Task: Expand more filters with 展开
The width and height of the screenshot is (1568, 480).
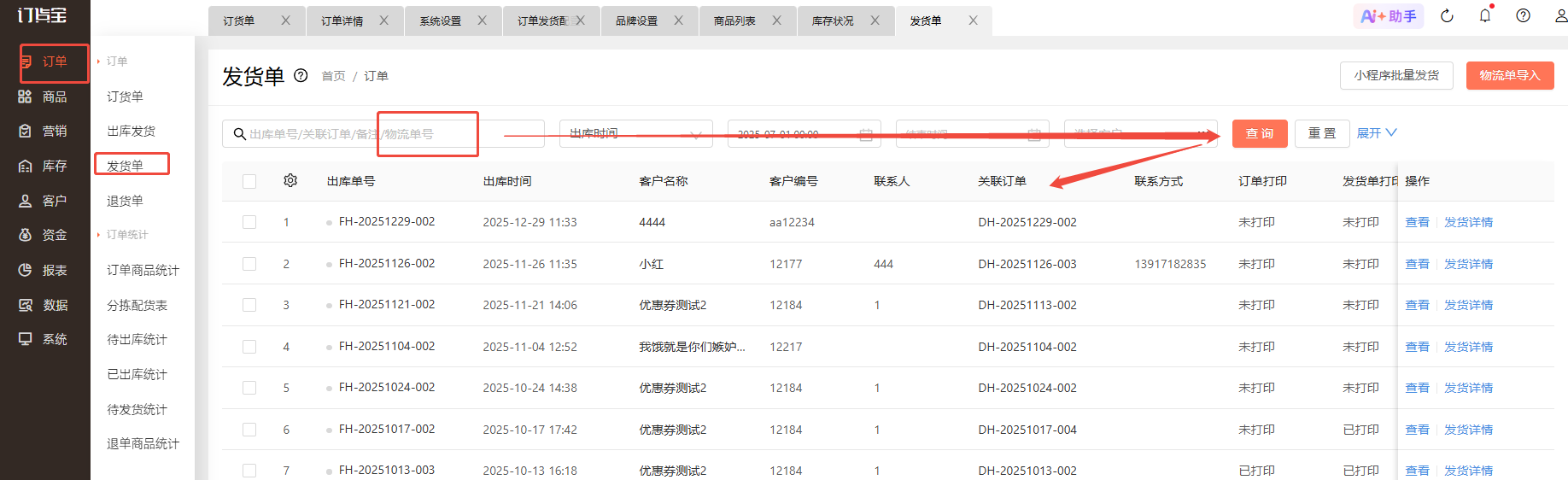Action: point(1377,133)
